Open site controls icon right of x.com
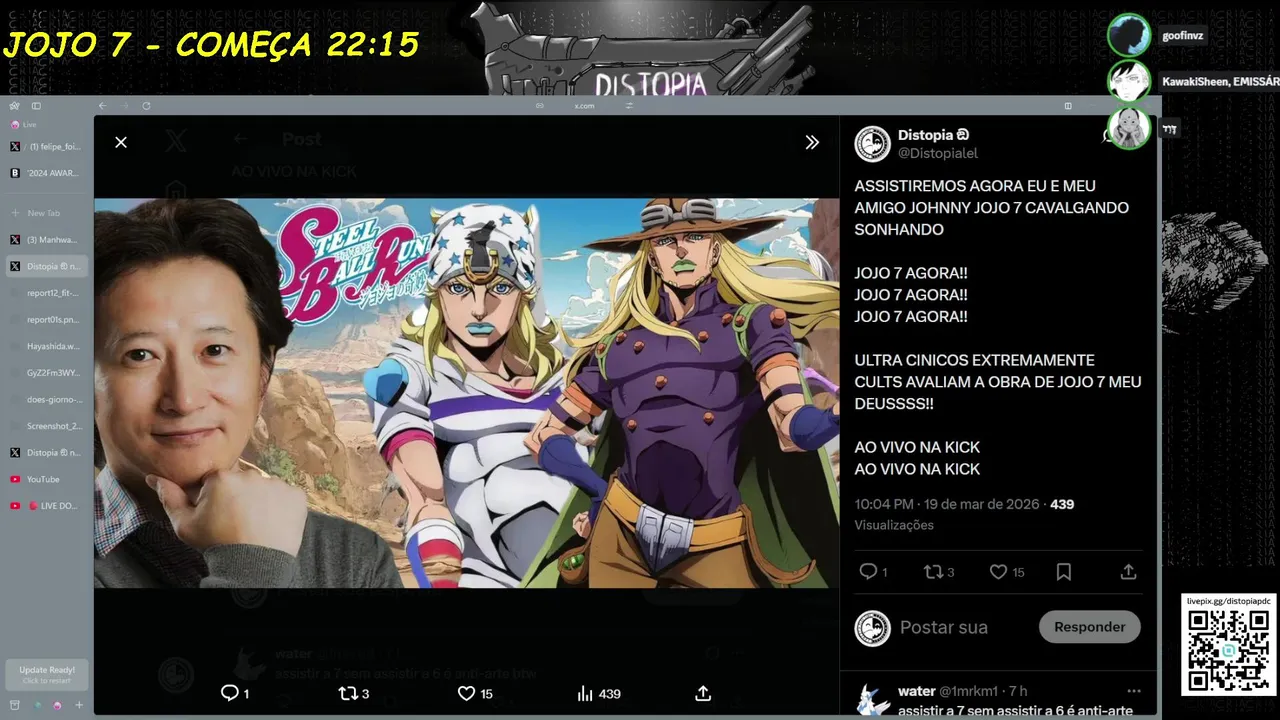 (630, 106)
